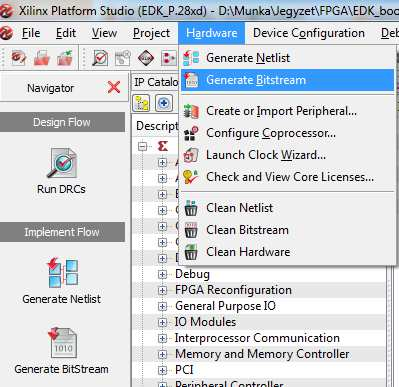
Task: Open the View menu
Action: (104, 33)
